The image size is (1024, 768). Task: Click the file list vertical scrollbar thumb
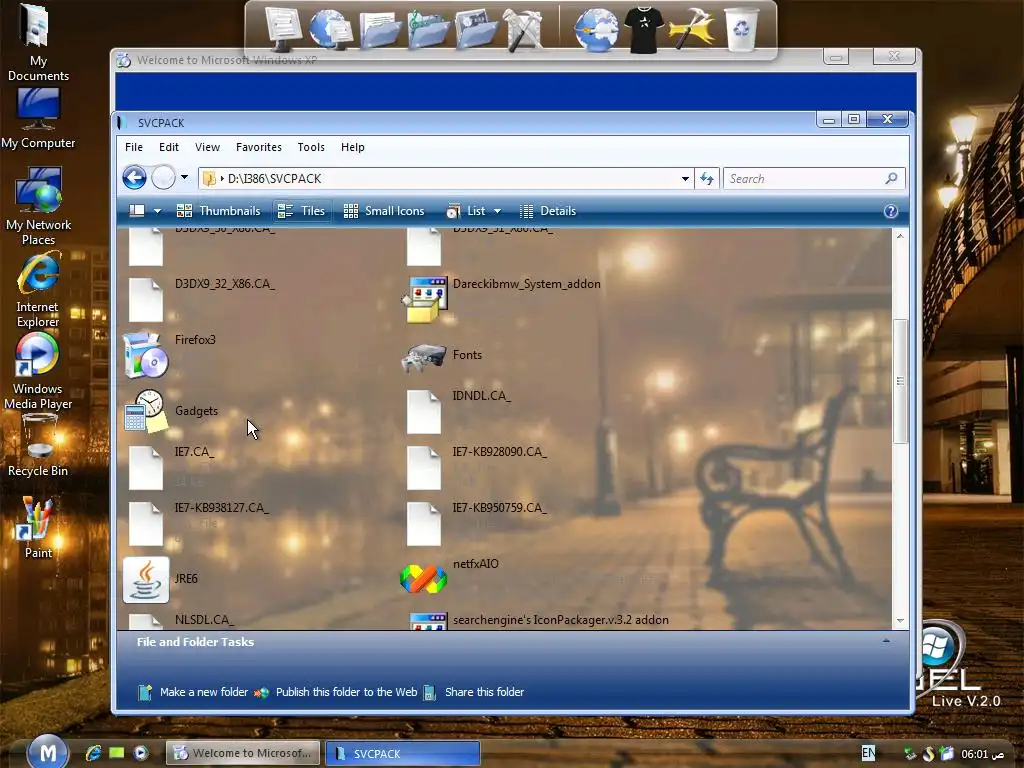click(900, 381)
